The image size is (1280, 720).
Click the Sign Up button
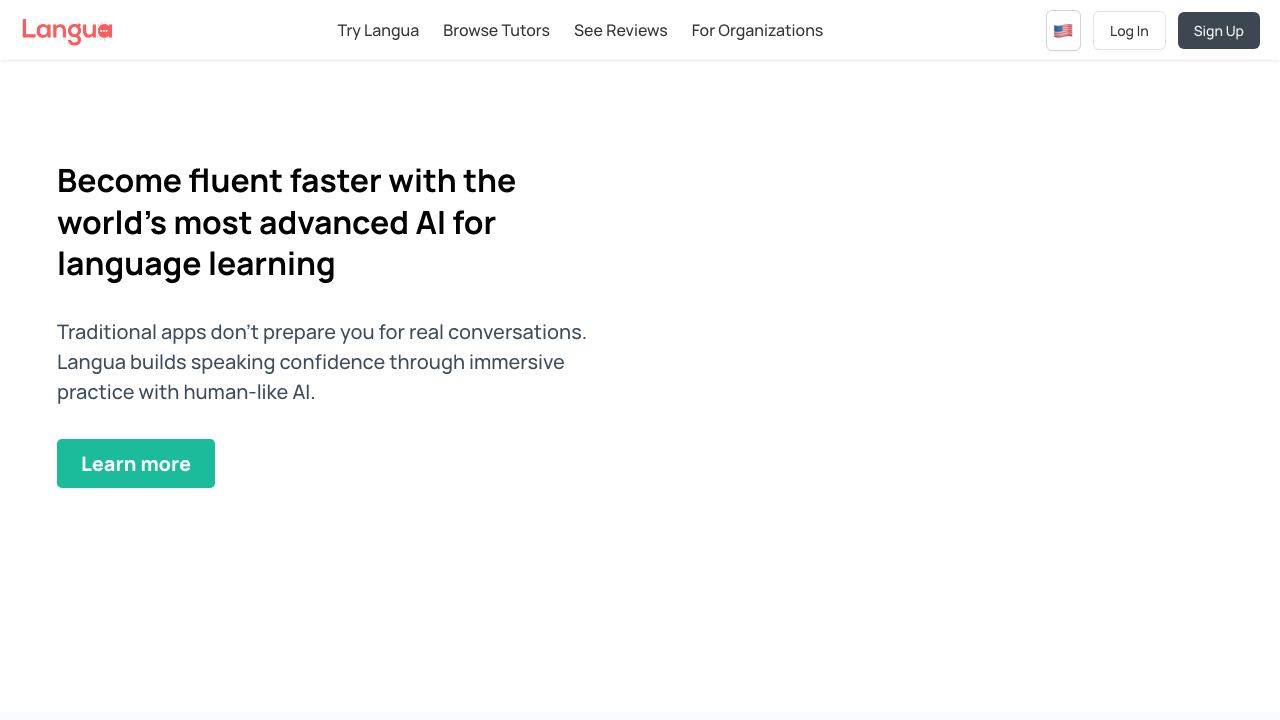coord(1218,31)
